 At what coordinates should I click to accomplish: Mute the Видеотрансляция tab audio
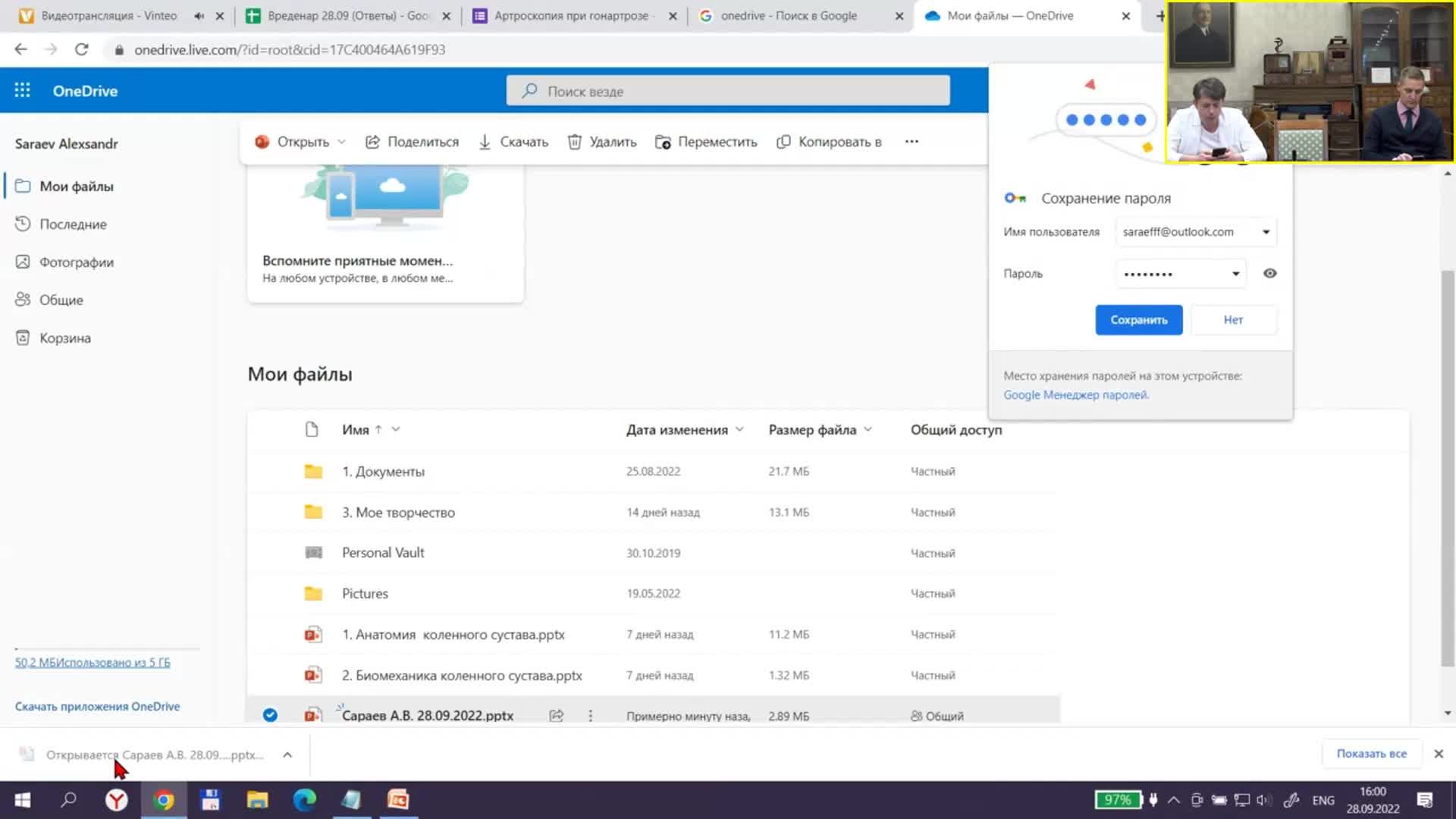tap(199, 15)
